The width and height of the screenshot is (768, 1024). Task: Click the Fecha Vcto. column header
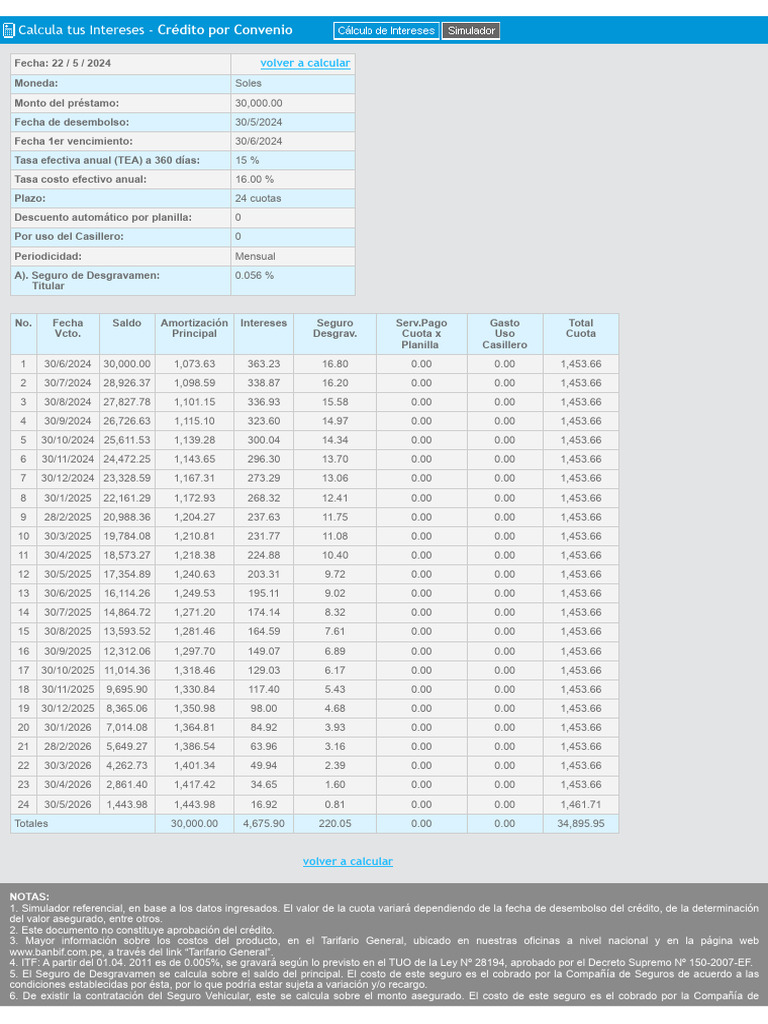[x=67, y=328]
